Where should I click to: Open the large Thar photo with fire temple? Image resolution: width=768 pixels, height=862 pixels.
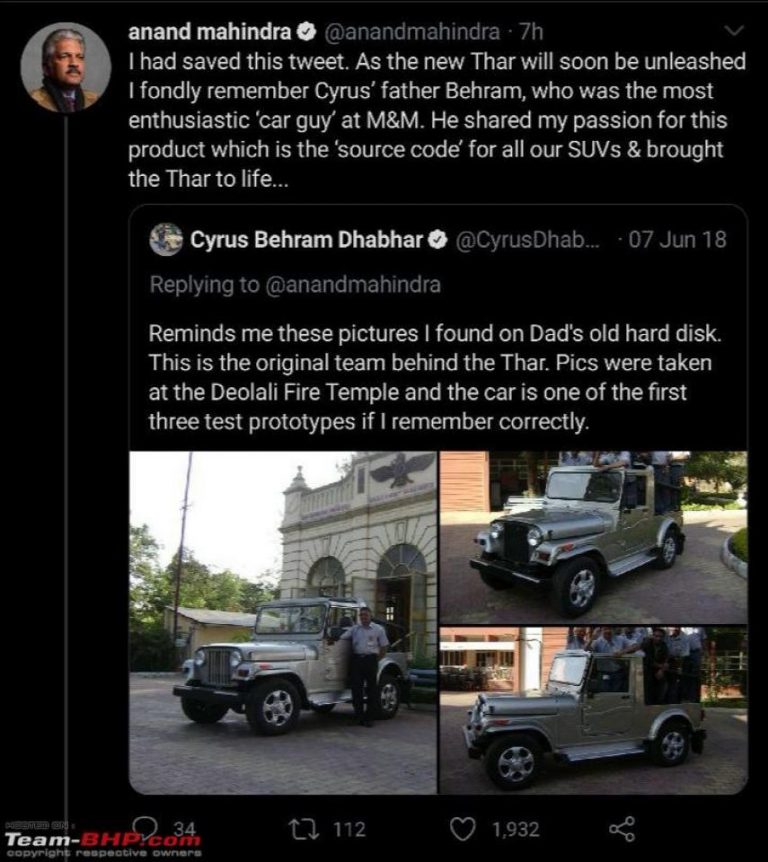tap(283, 622)
